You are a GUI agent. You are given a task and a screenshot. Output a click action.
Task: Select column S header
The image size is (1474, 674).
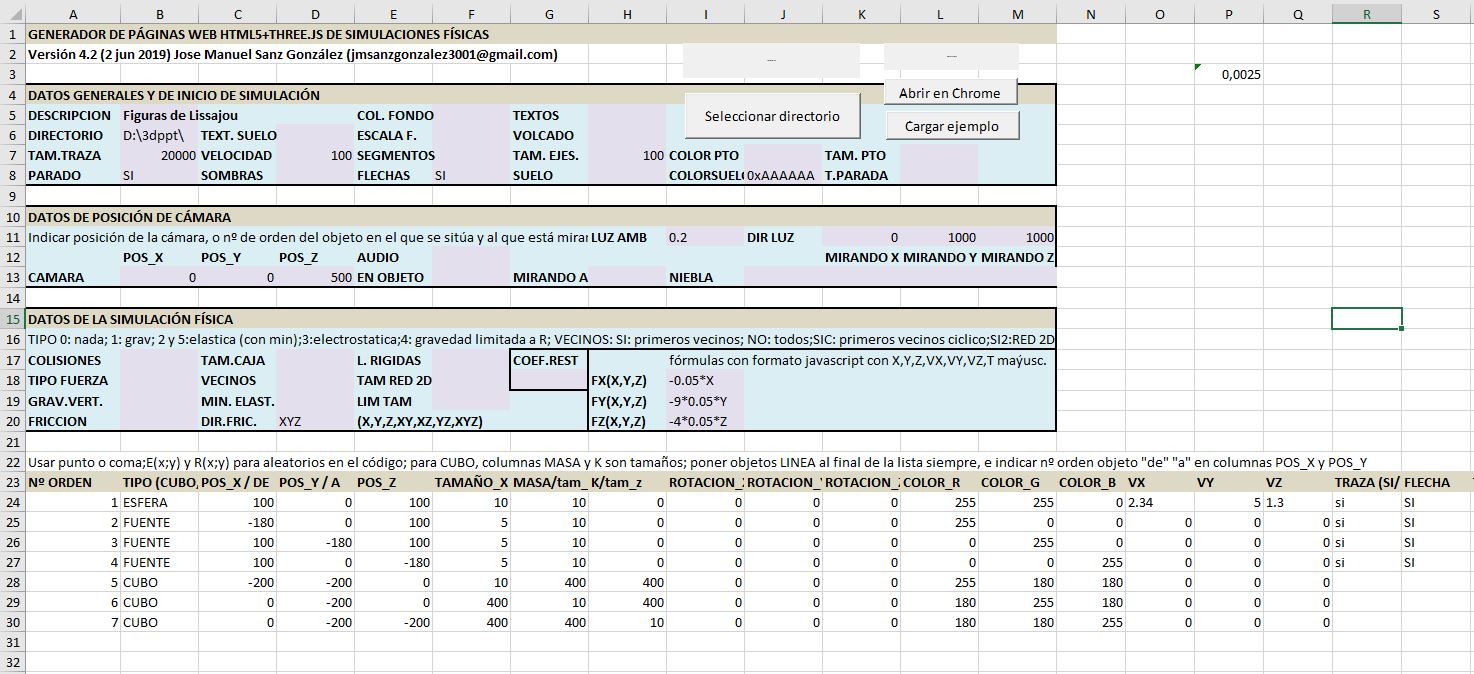pyautogui.click(x=1436, y=14)
